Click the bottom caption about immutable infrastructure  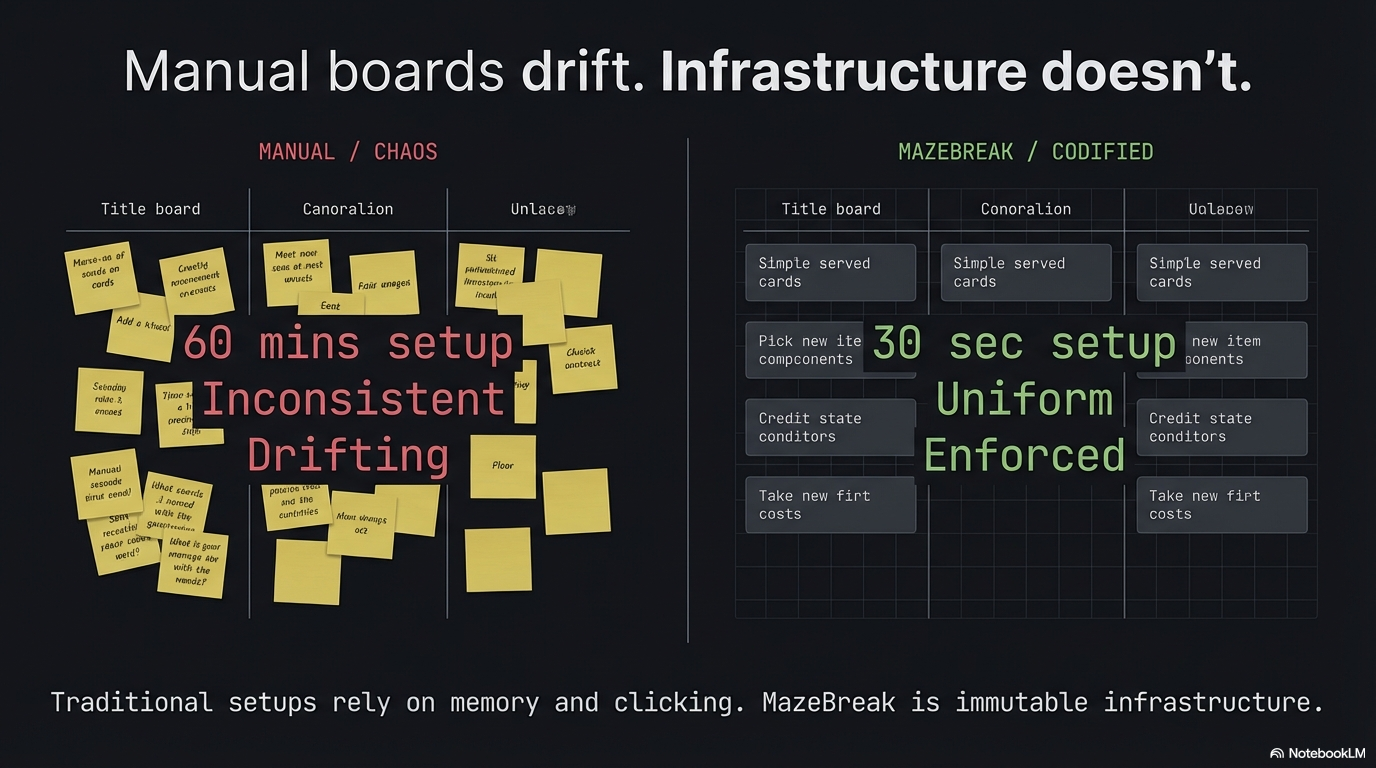click(687, 702)
